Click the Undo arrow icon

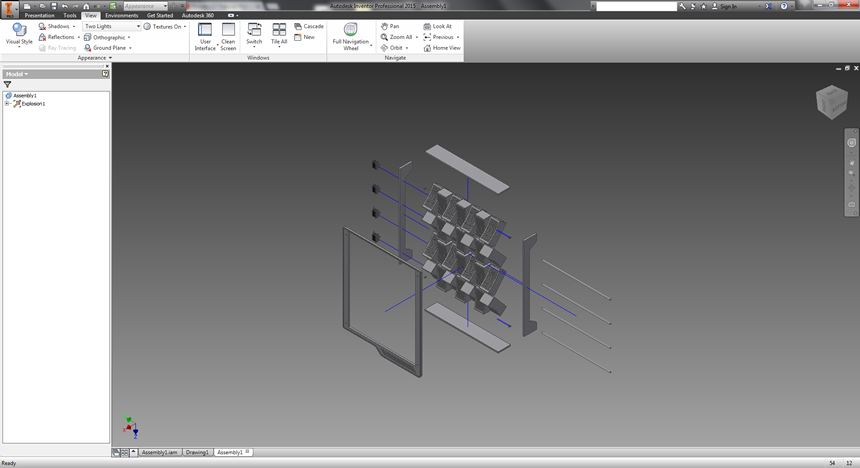coord(64,6)
